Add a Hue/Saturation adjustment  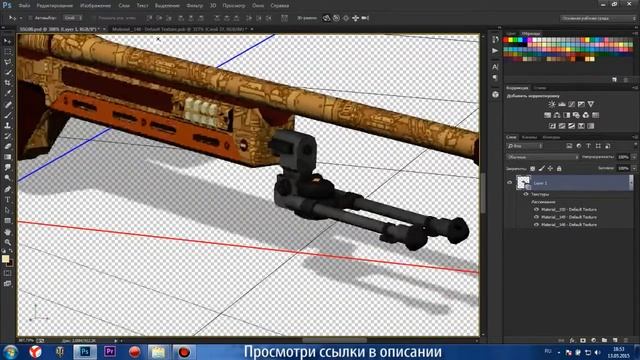click(x=547, y=116)
